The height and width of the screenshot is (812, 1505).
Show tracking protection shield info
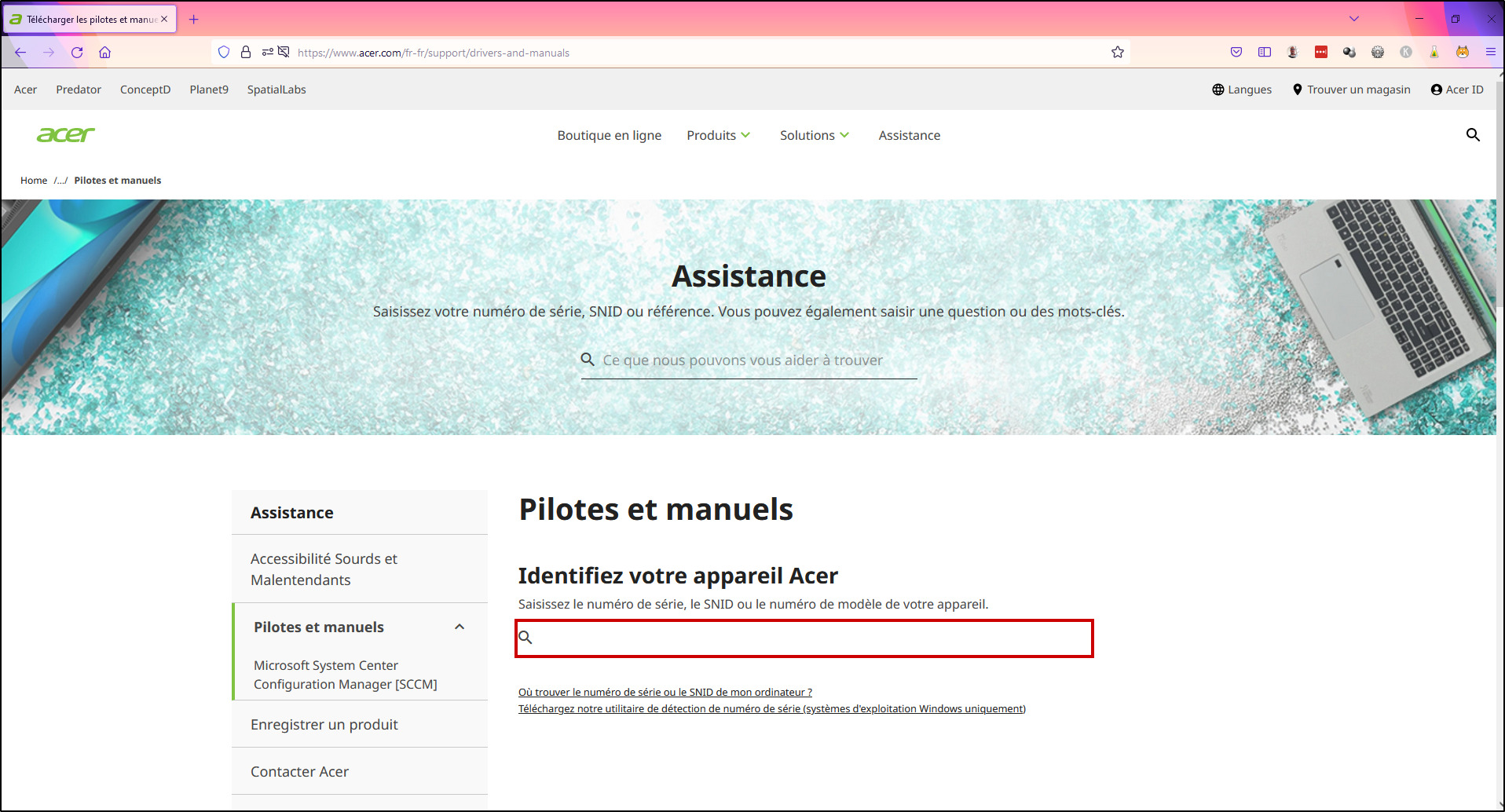(224, 53)
